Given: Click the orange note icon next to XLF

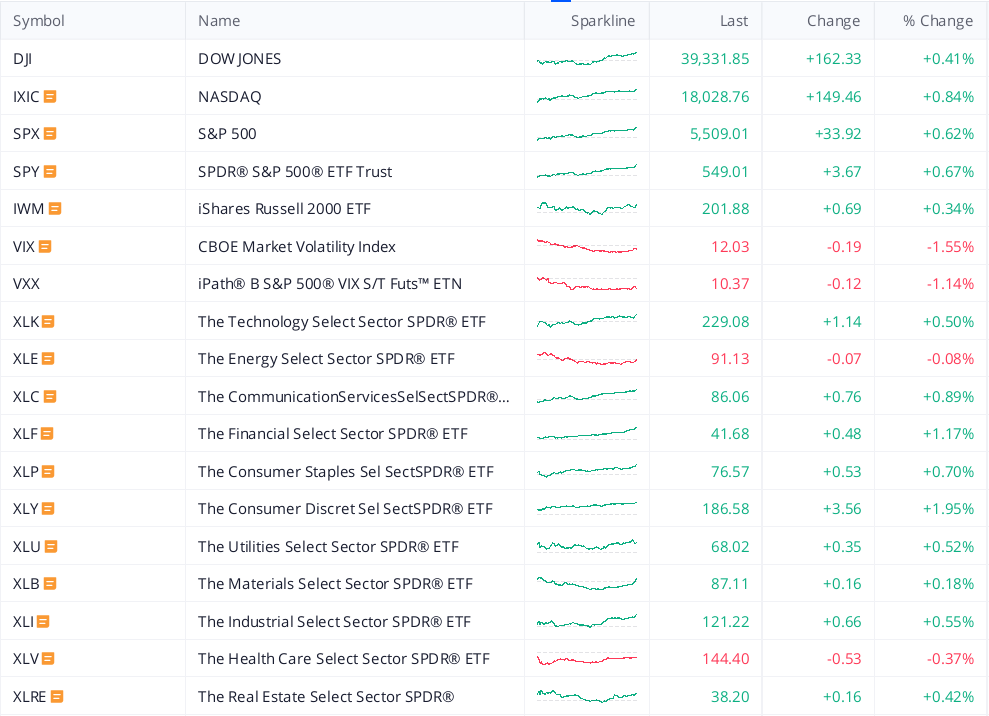Looking at the screenshot, I should click(x=47, y=434).
